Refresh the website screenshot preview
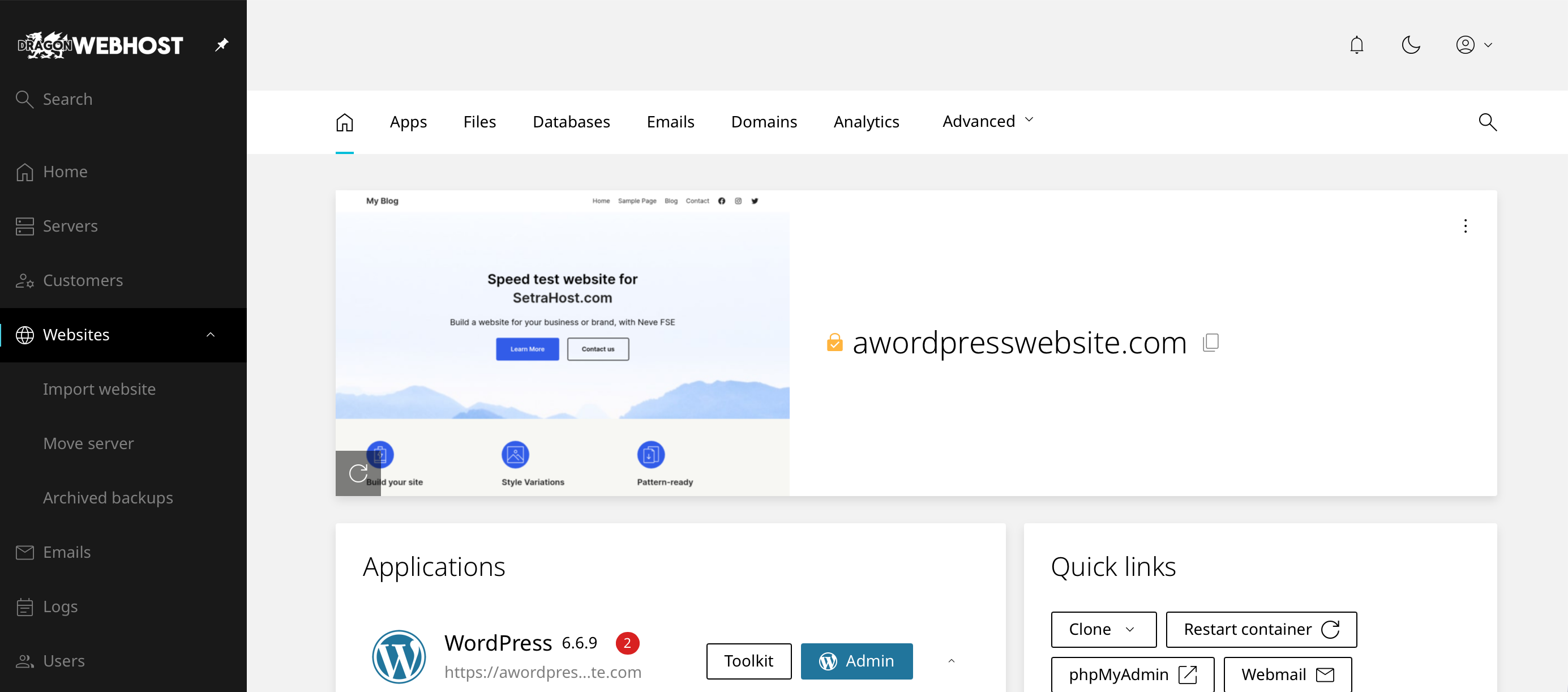 pos(358,473)
